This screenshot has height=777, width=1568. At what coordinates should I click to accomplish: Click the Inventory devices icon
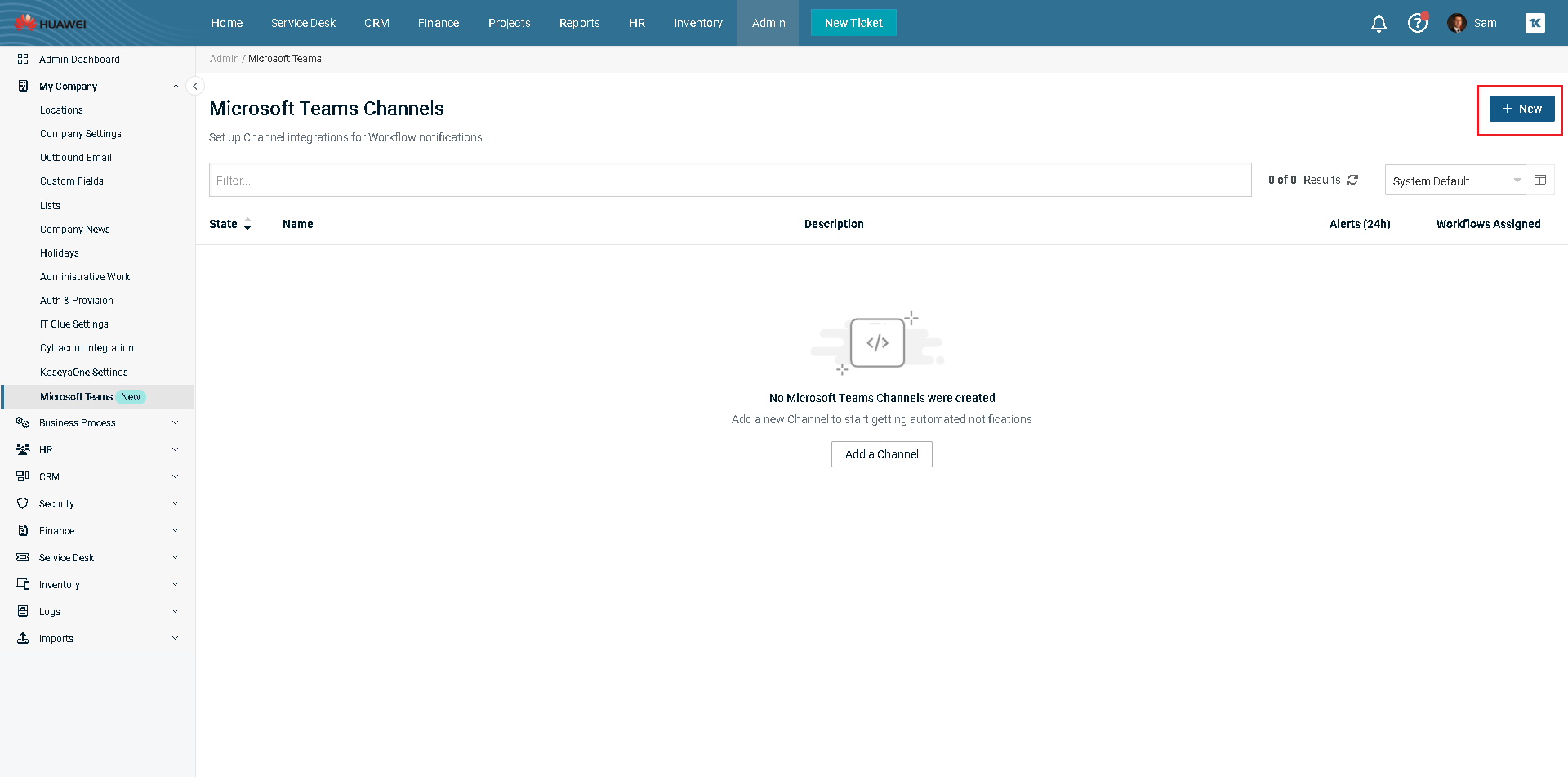click(x=23, y=584)
